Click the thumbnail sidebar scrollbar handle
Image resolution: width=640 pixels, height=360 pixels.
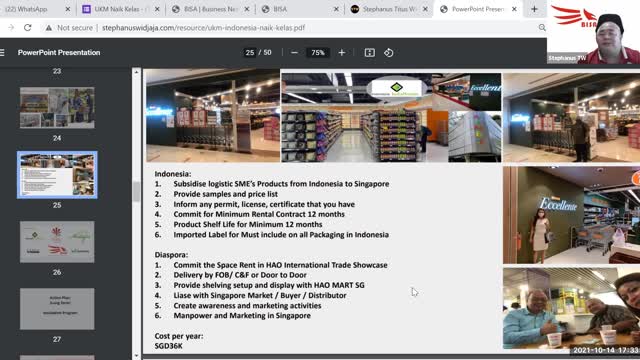pos(136,191)
